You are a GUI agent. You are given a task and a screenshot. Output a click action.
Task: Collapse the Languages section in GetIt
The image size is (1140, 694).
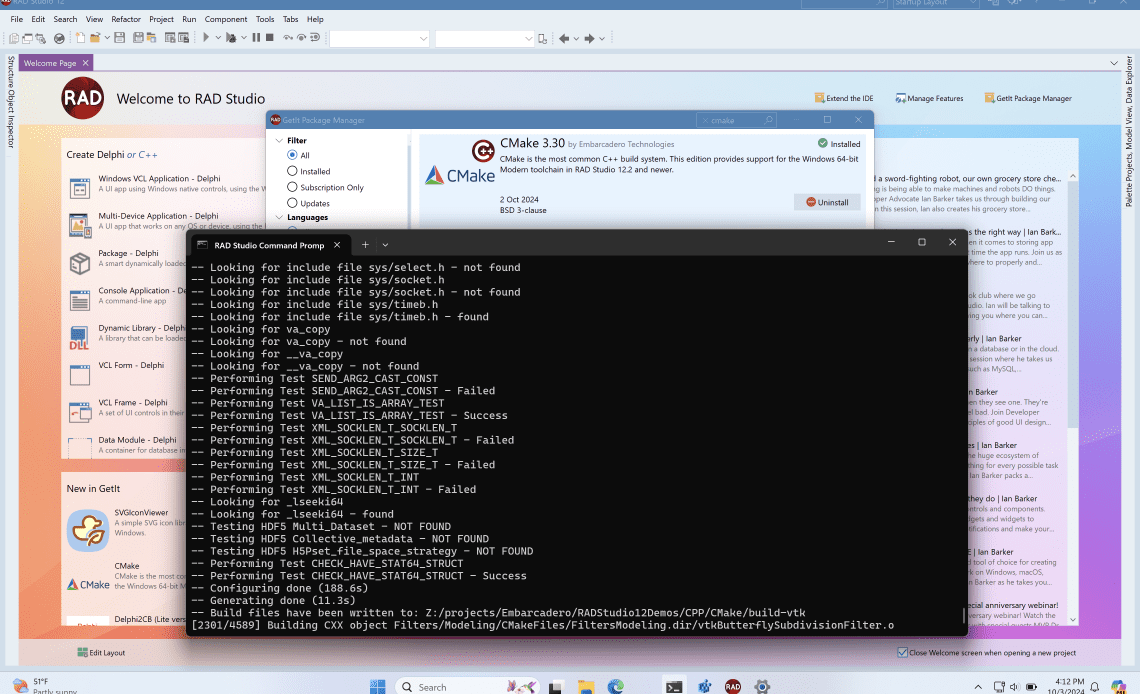pos(279,217)
